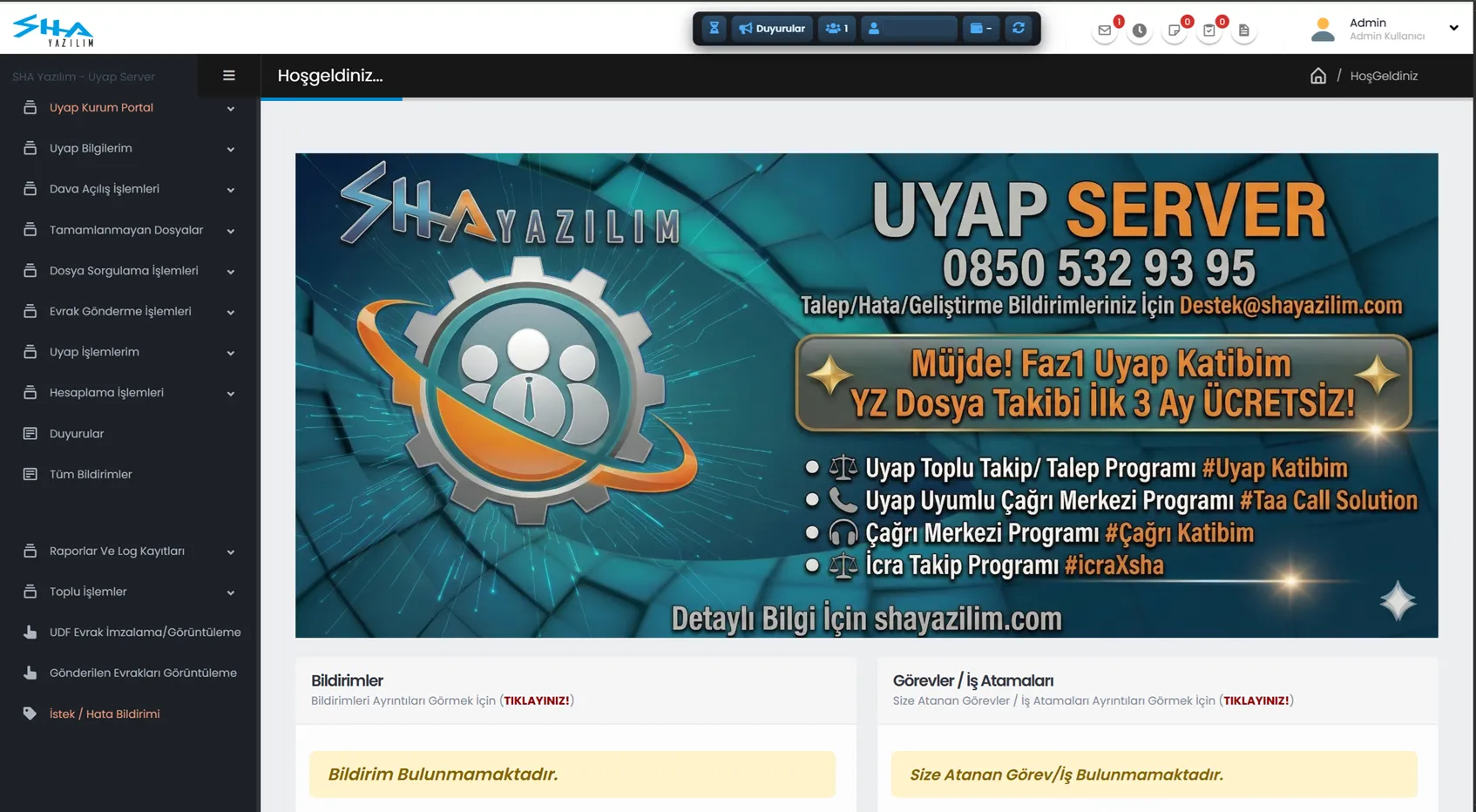Click the Admin user avatar

pyautogui.click(x=1323, y=30)
